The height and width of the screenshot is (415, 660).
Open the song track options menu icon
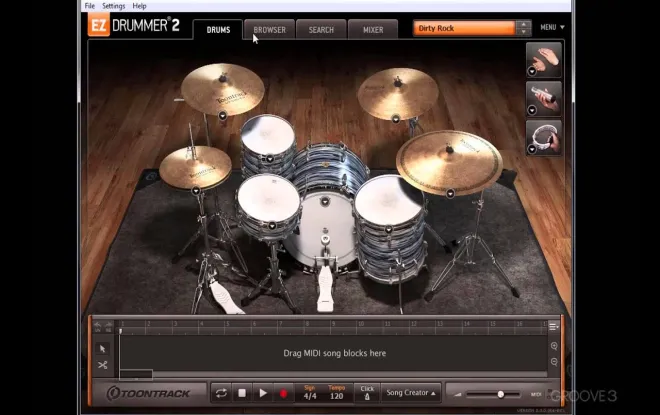click(x=554, y=327)
